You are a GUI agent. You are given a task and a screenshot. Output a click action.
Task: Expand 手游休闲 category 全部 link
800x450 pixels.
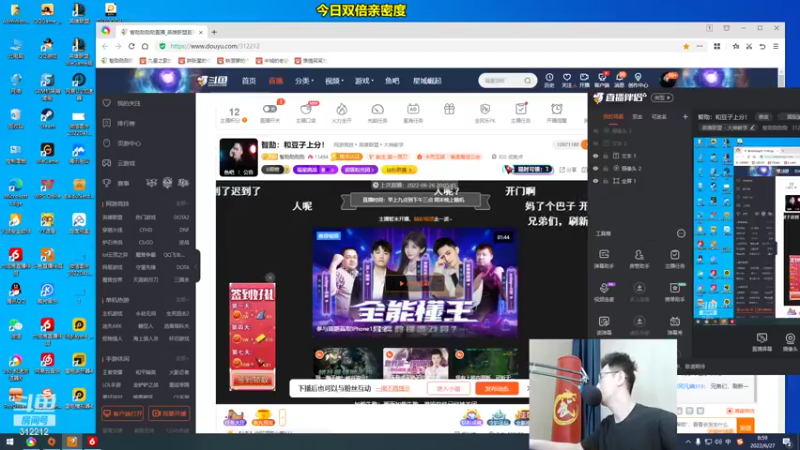coord(182,359)
